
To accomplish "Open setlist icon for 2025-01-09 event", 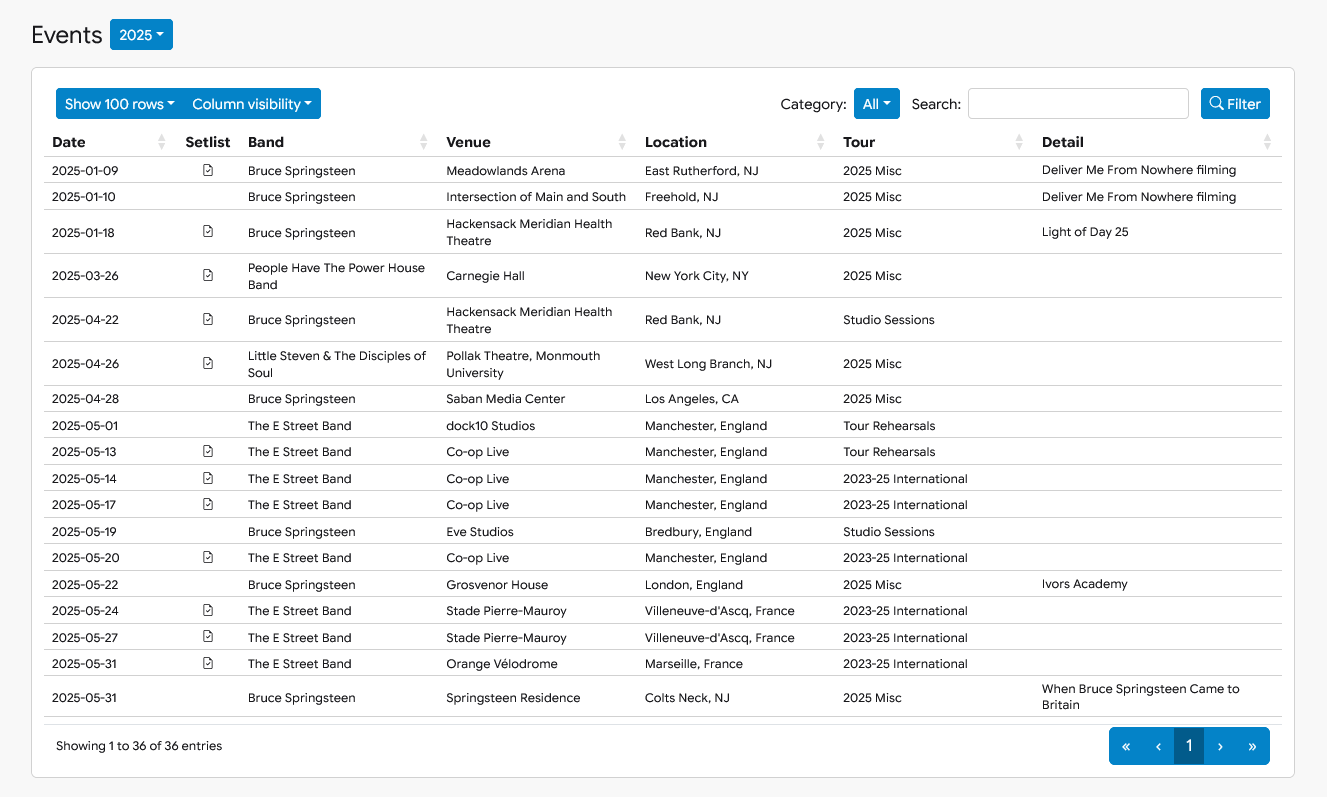I will [208, 171].
